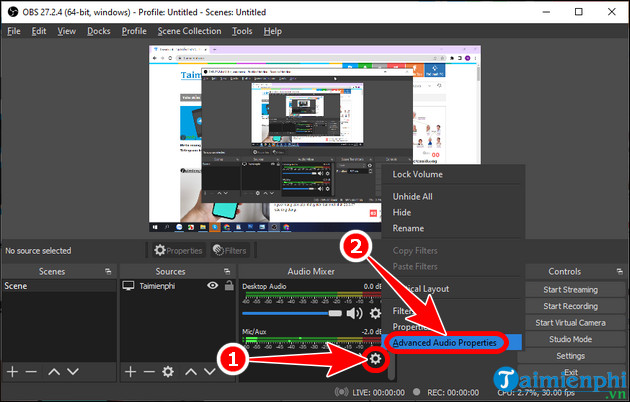Add a source with plus icon
Screen dimensions: 630x402
tap(130, 371)
